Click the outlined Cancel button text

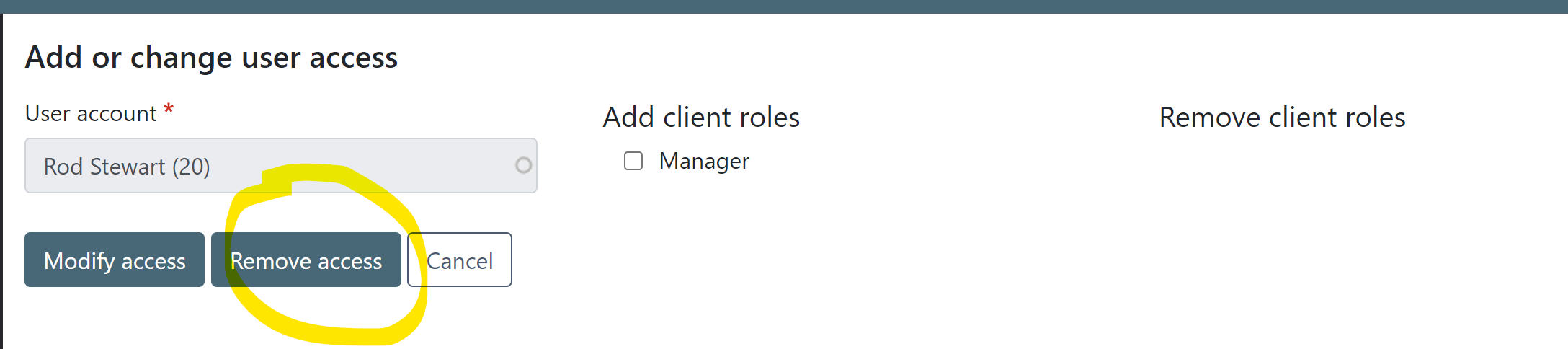pyautogui.click(x=460, y=260)
